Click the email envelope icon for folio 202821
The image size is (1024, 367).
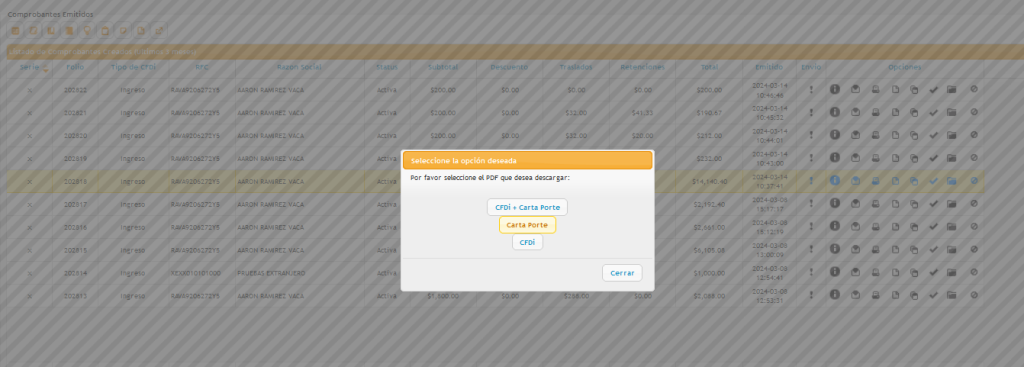(x=855, y=112)
